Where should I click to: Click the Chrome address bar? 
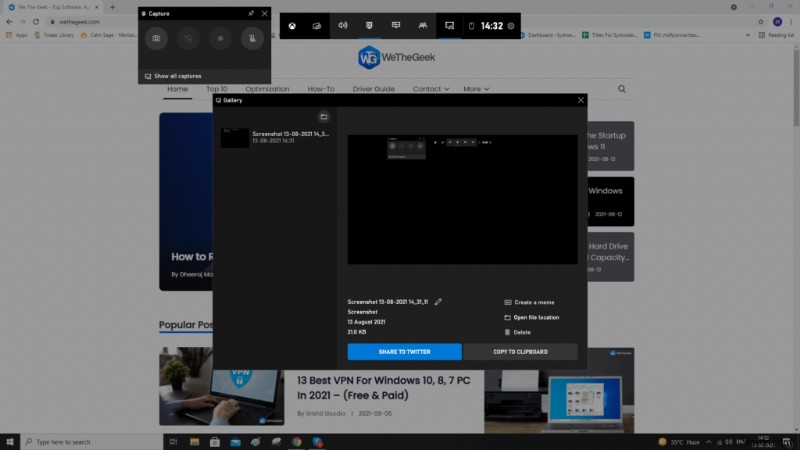403,22
